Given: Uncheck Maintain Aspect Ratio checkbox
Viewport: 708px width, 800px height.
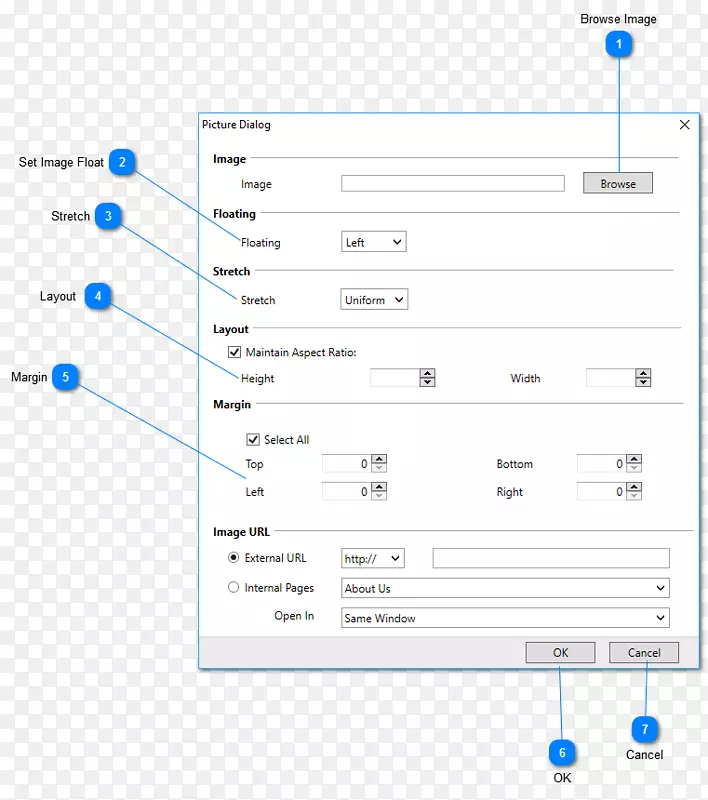Looking at the screenshot, I should click(x=235, y=352).
